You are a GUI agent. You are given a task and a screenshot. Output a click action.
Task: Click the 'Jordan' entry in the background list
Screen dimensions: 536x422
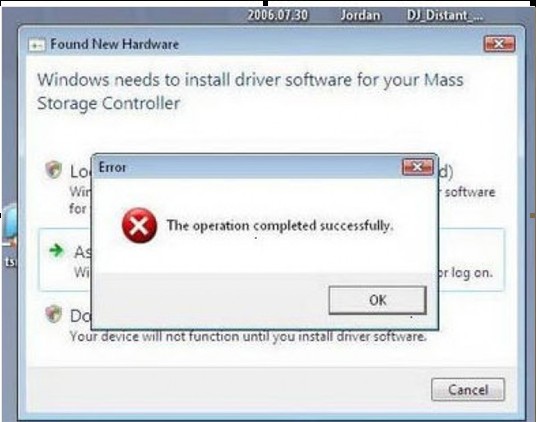360,15
